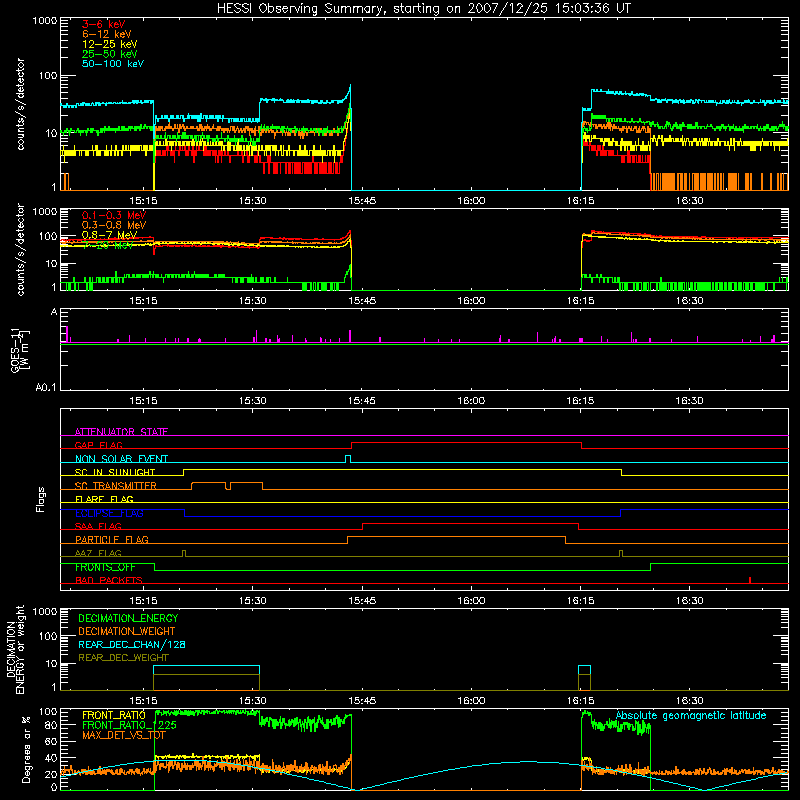Image resolution: width=800 pixels, height=800 pixels.
Task: Click the A0.1 tick on GOES panel
Action: tap(46, 387)
